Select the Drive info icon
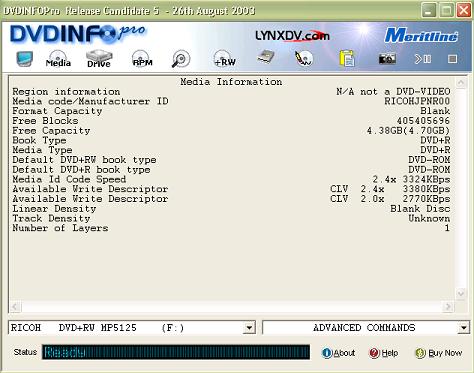Screen dimensions: 474x373 [x=99, y=59]
